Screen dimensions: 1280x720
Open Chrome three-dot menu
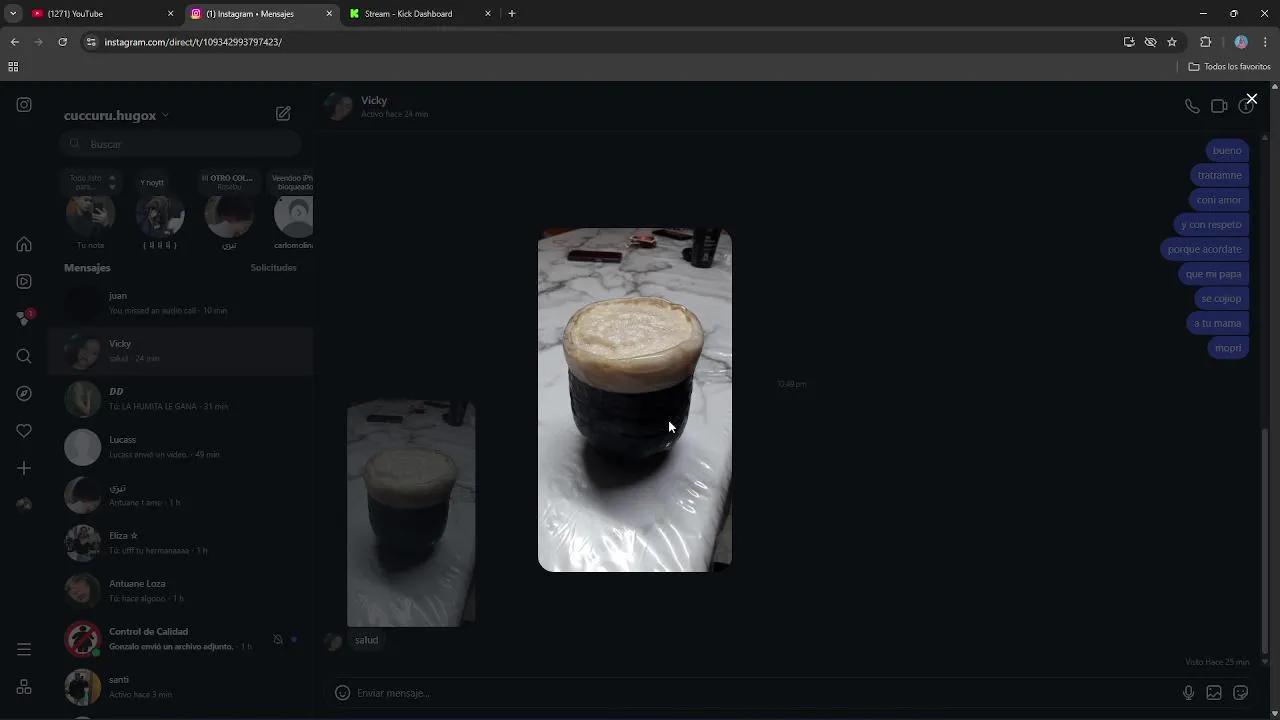[1265, 42]
